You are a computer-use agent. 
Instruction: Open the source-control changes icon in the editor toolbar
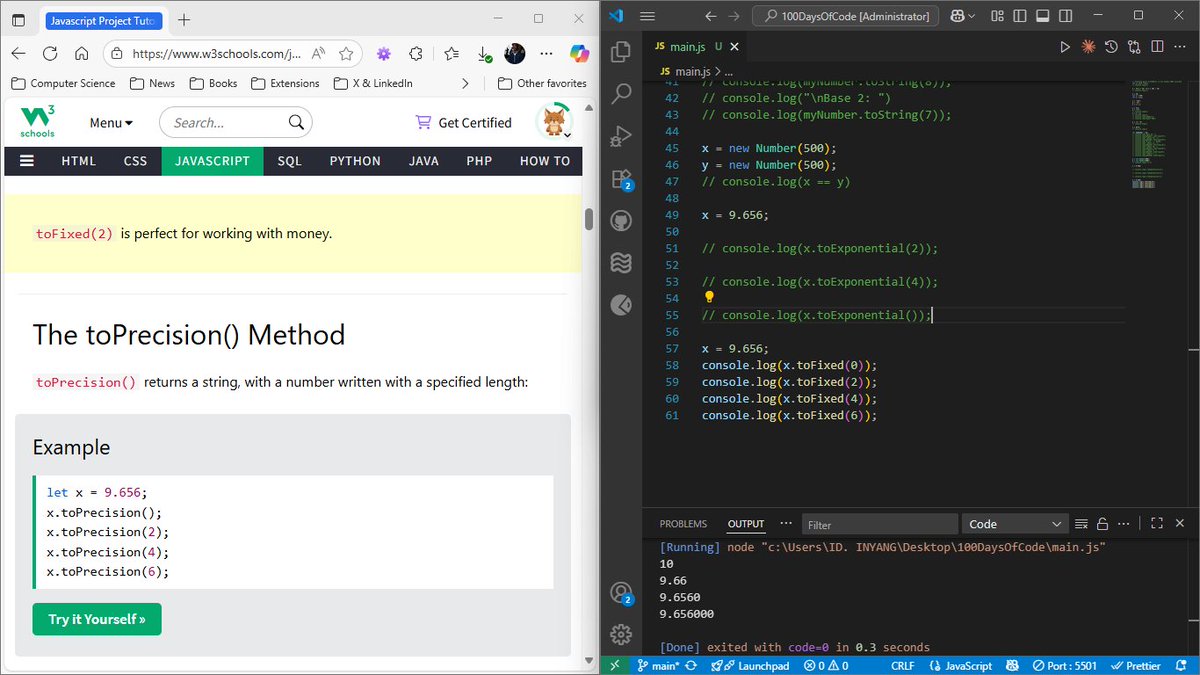tap(1134, 47)
